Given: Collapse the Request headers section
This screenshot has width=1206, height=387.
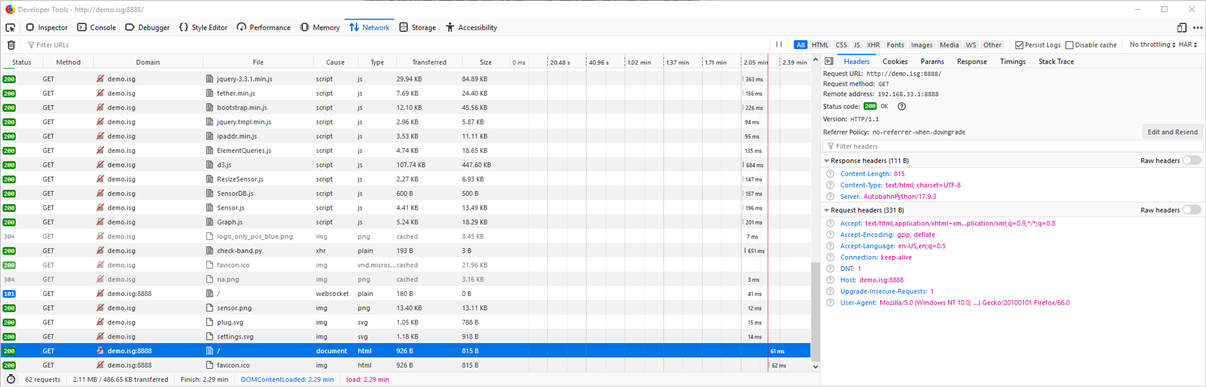Looking at the screenshot, I should click(x=827, y=210).
